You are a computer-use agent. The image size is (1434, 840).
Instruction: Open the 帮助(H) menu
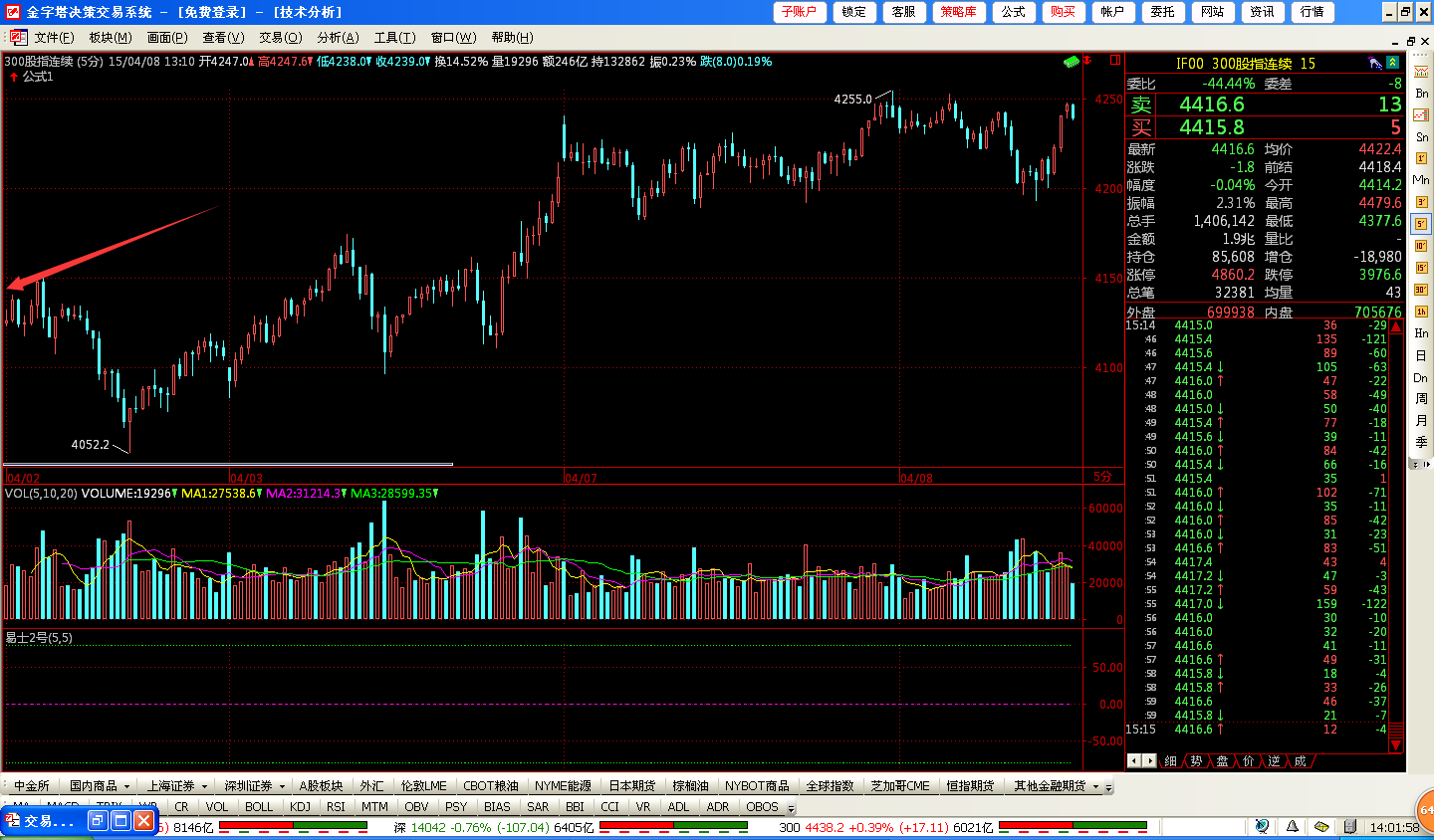[512, 38]
